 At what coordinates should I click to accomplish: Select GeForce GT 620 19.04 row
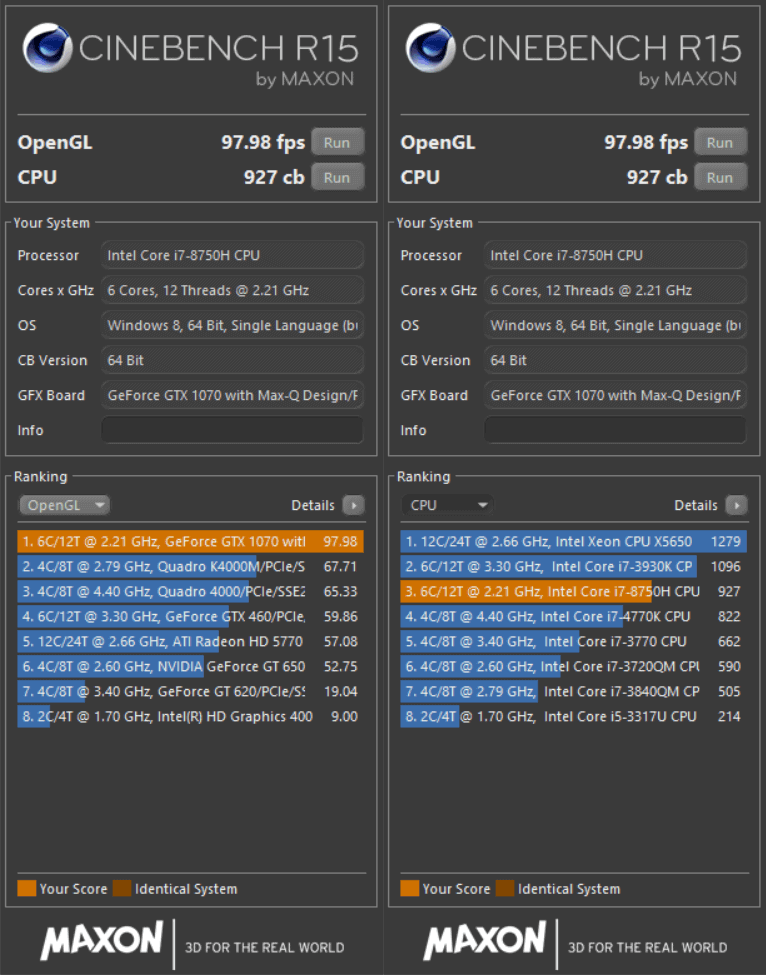click(x=190, y=691)
